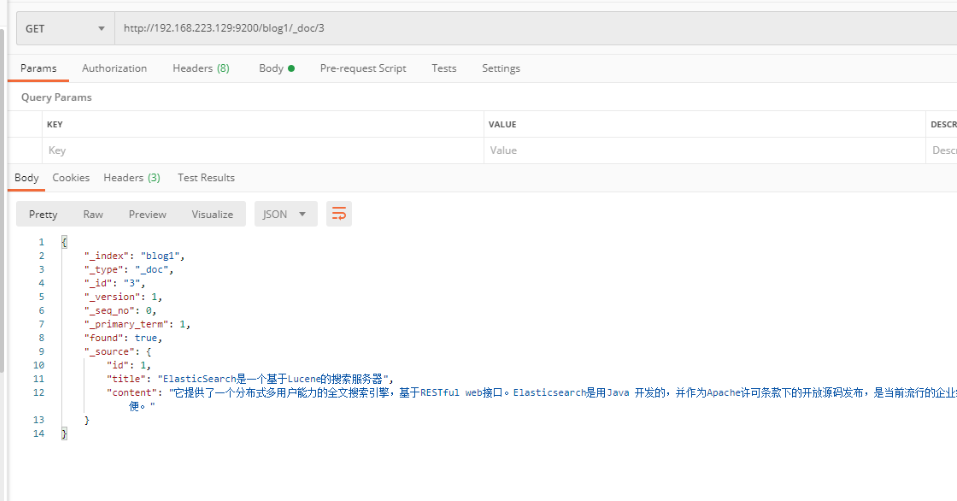Open the Pre-request Script tab
The image size is (957, 501).
pyautogui.click(x=363, y=68)
